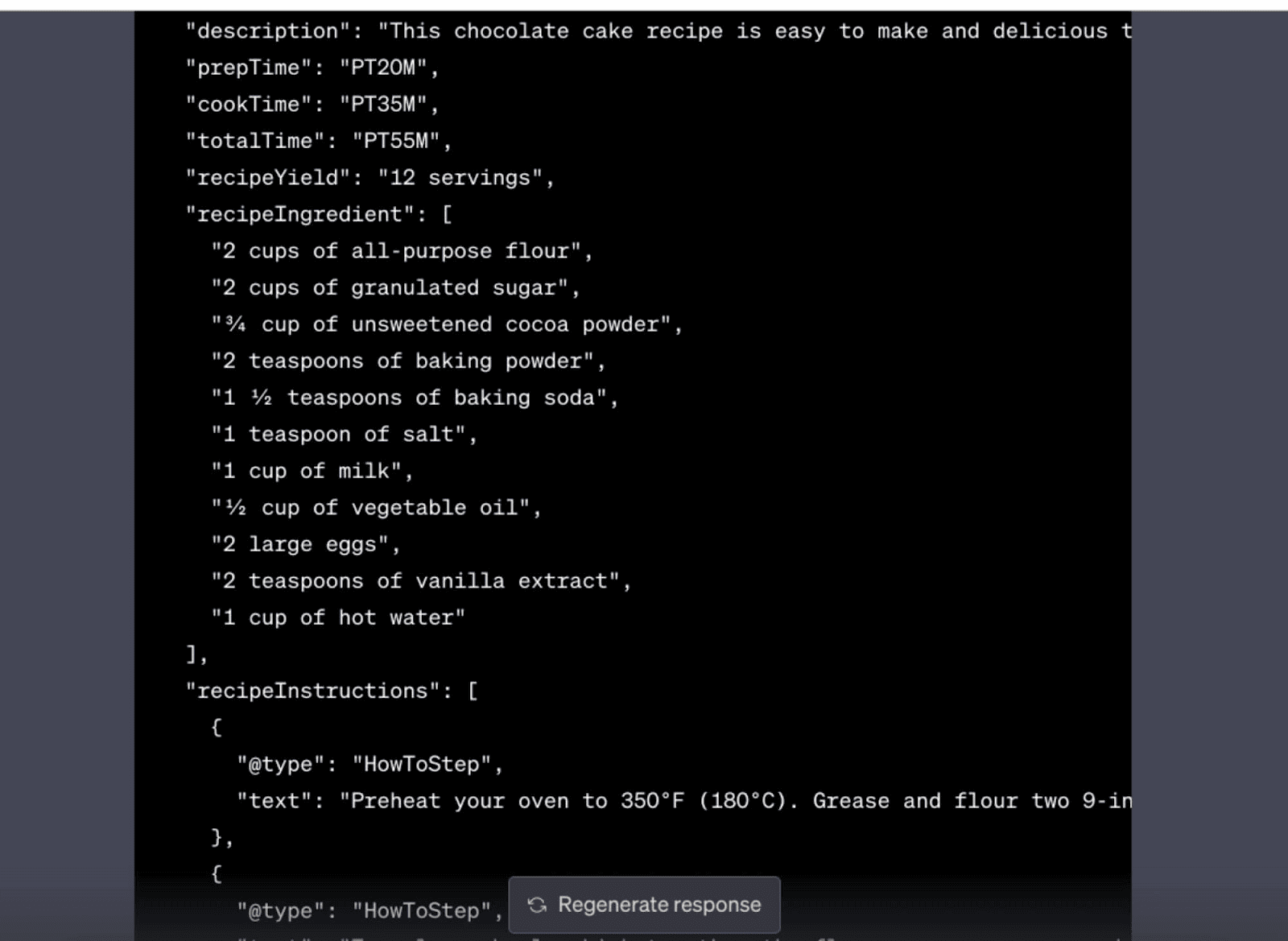Click "2 cups of granulated sugar" ingredient
Image resolution: width=1288 pixels, height=941 pixels.
coord(395,287)
